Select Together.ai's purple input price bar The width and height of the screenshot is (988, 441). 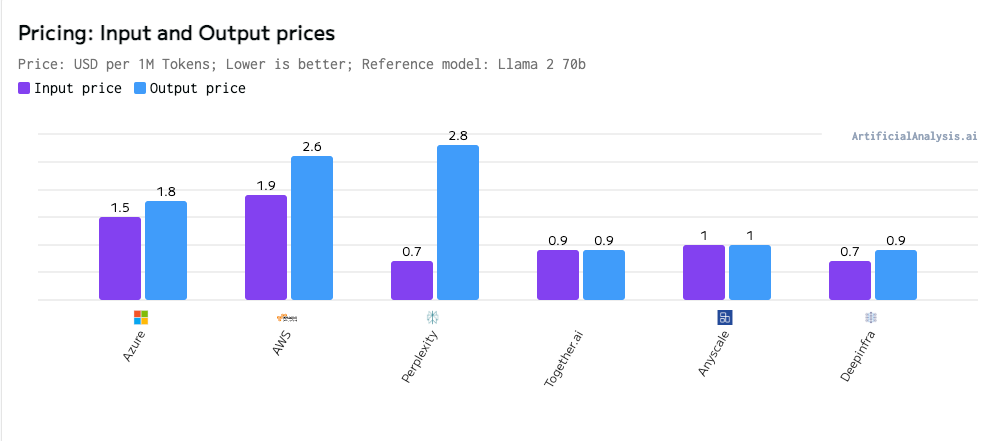558,275
